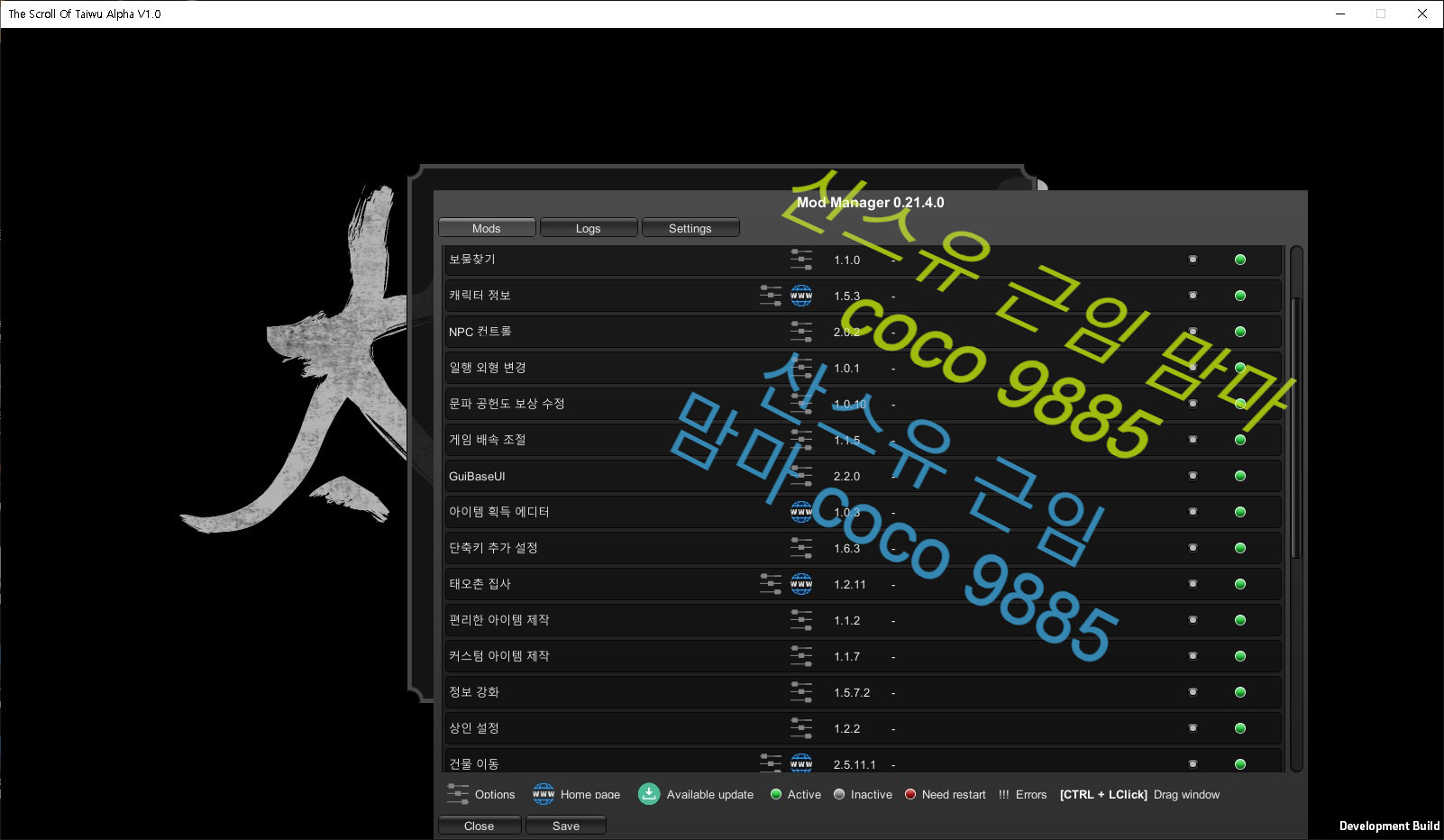Toggle the 보물찾기 mod on/off

(1193, 260)
